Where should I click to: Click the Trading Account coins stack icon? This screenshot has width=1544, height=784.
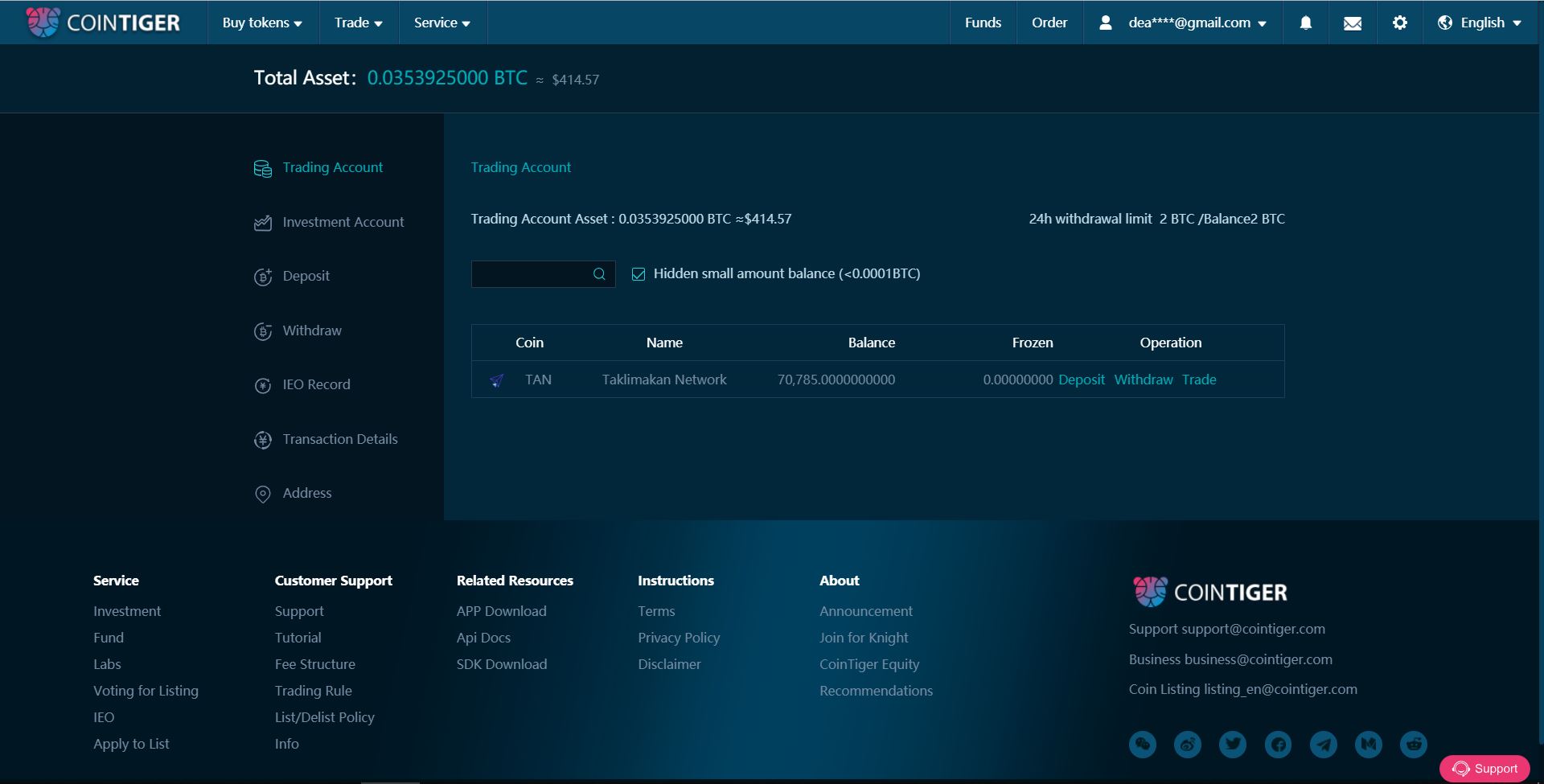click(263, 168)
